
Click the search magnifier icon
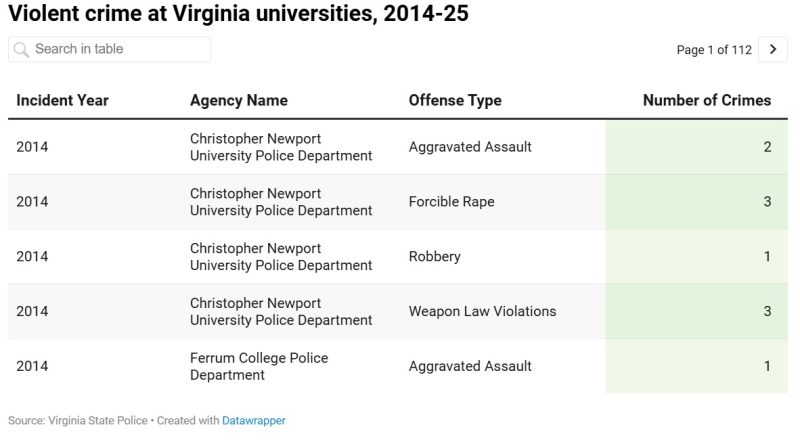click(x=22, y=49)
